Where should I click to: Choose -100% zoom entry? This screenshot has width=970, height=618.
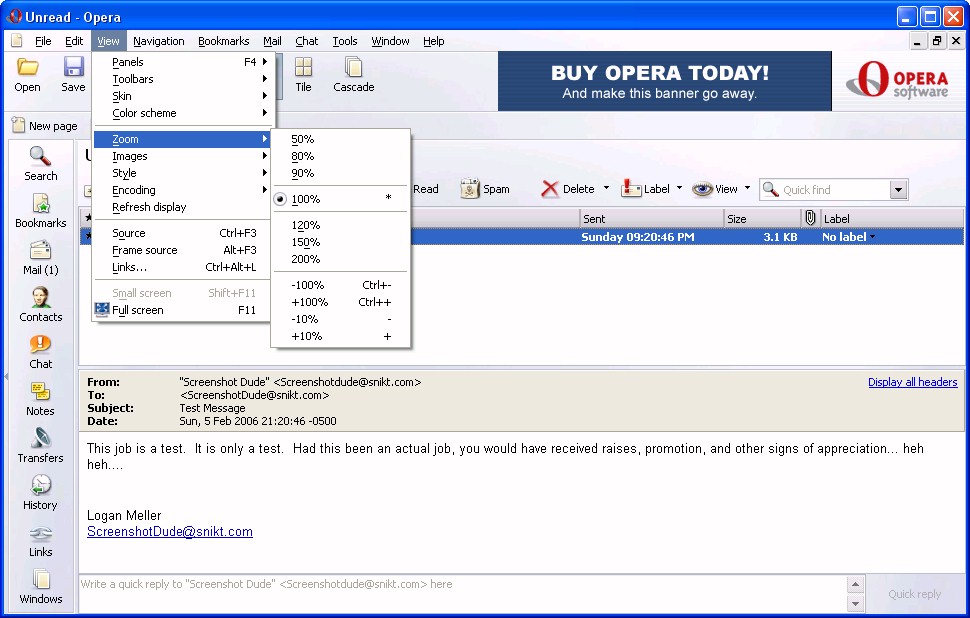pos(341,285)
